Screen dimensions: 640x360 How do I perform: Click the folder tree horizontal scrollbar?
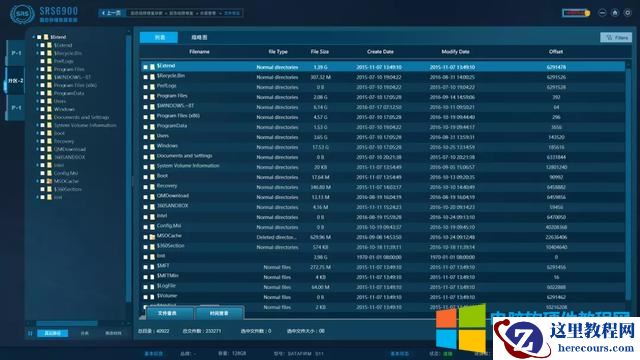(67, 323)
